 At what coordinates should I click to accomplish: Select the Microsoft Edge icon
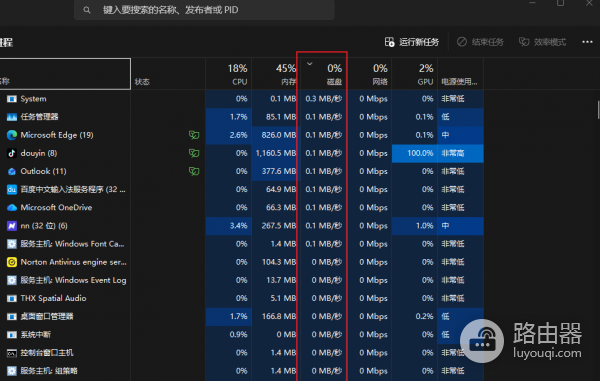(x=12, y=135)
